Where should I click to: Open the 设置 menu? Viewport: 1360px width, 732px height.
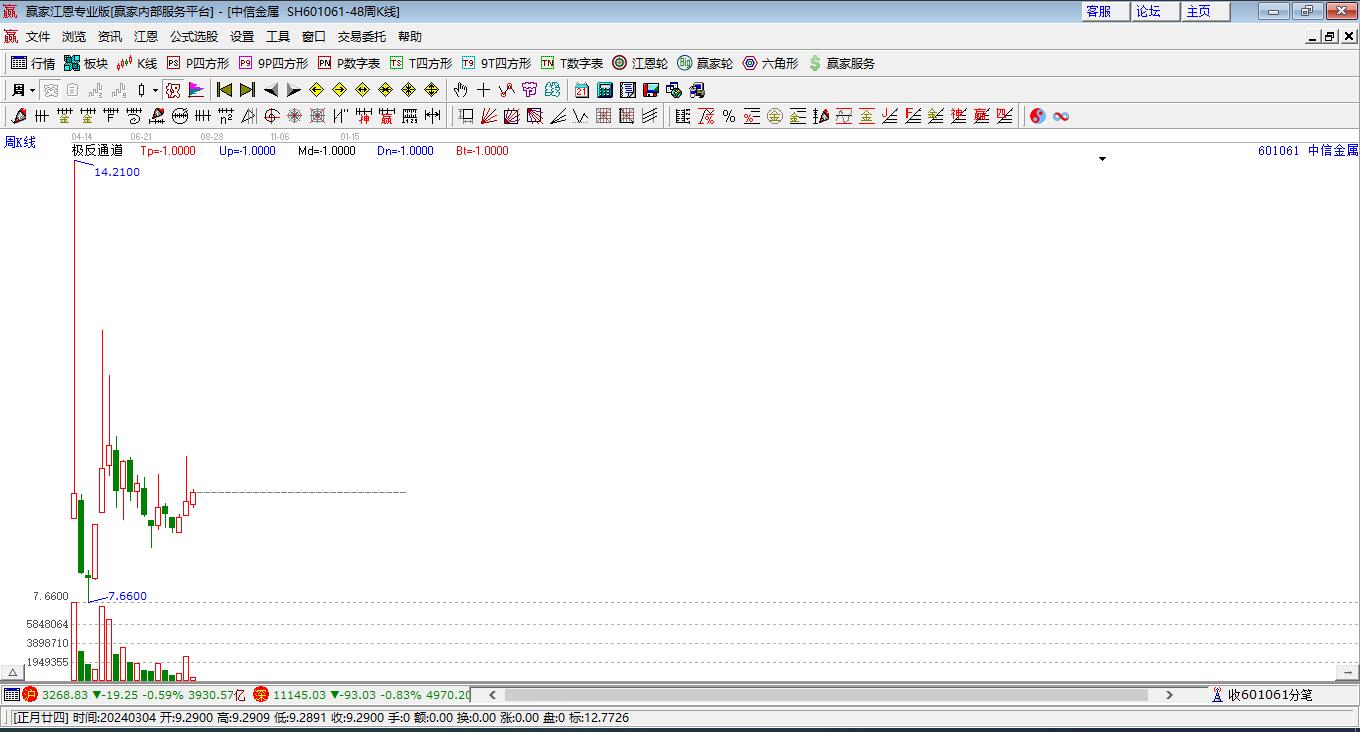coord(242,36)
